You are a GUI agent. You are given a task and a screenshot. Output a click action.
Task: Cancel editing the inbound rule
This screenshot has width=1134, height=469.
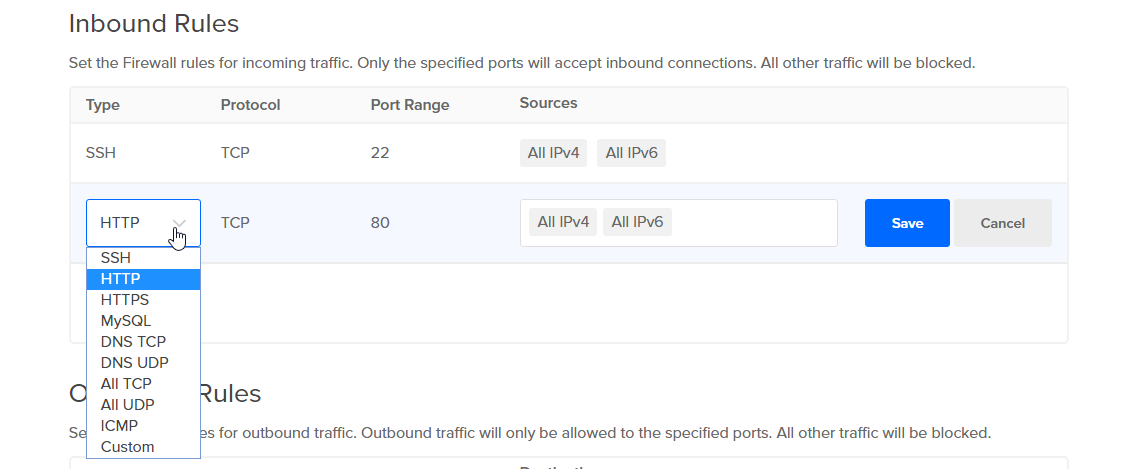(x=1002, y=223)
